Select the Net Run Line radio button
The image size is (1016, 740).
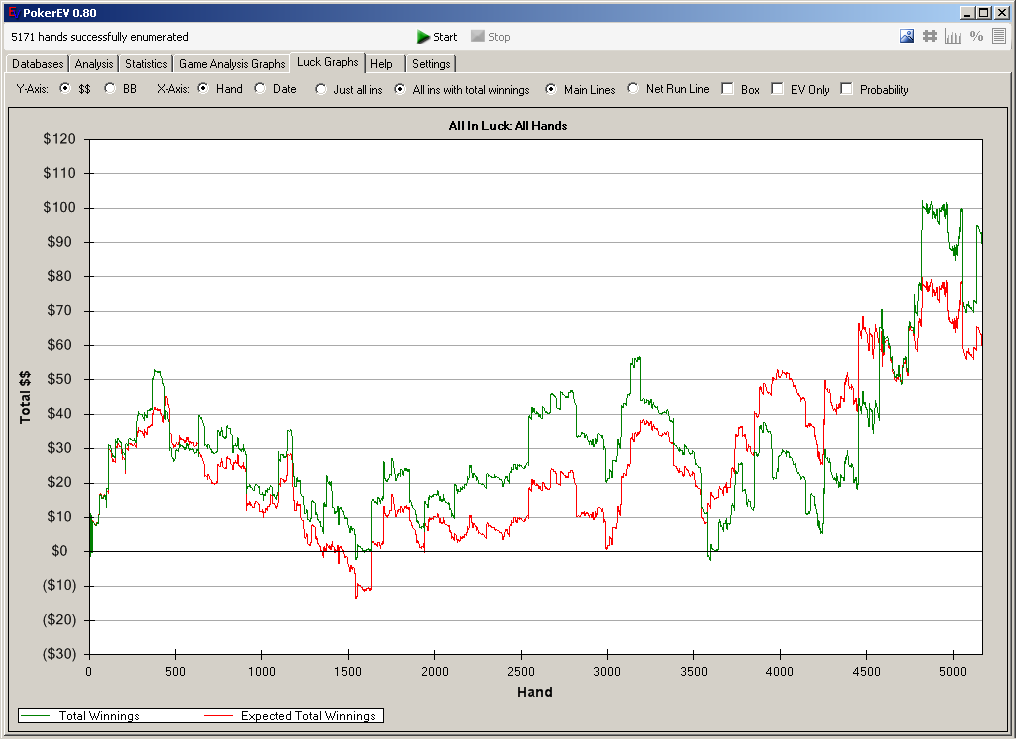(633, 89)
